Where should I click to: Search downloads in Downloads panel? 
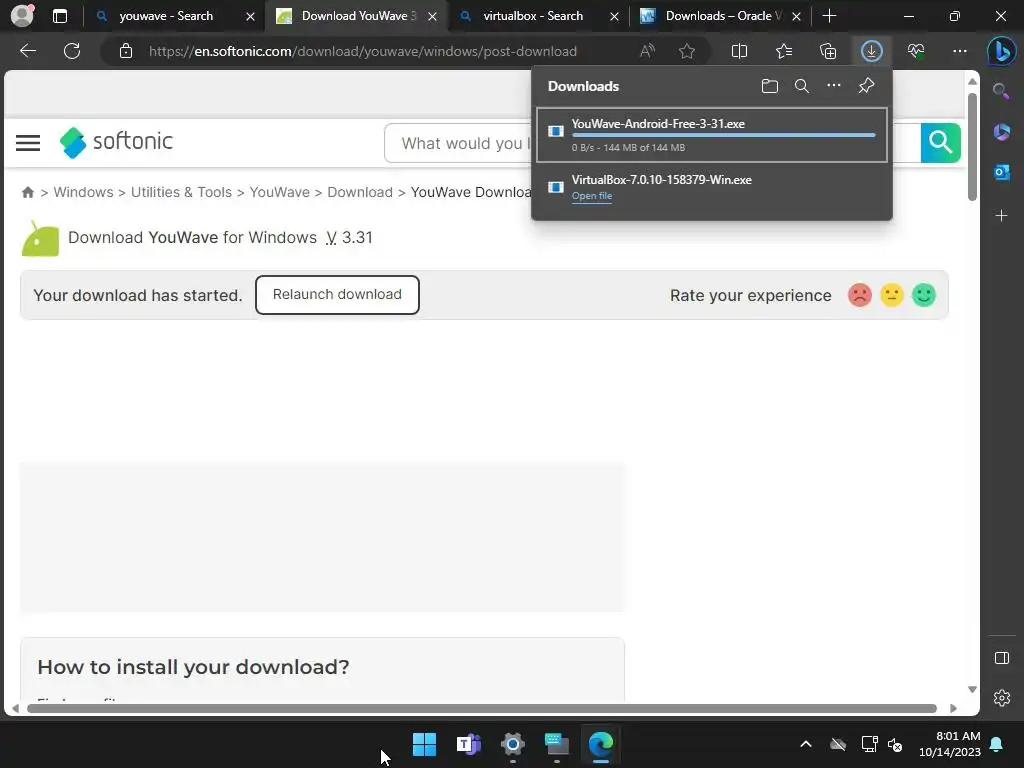(x=802, y=86)
